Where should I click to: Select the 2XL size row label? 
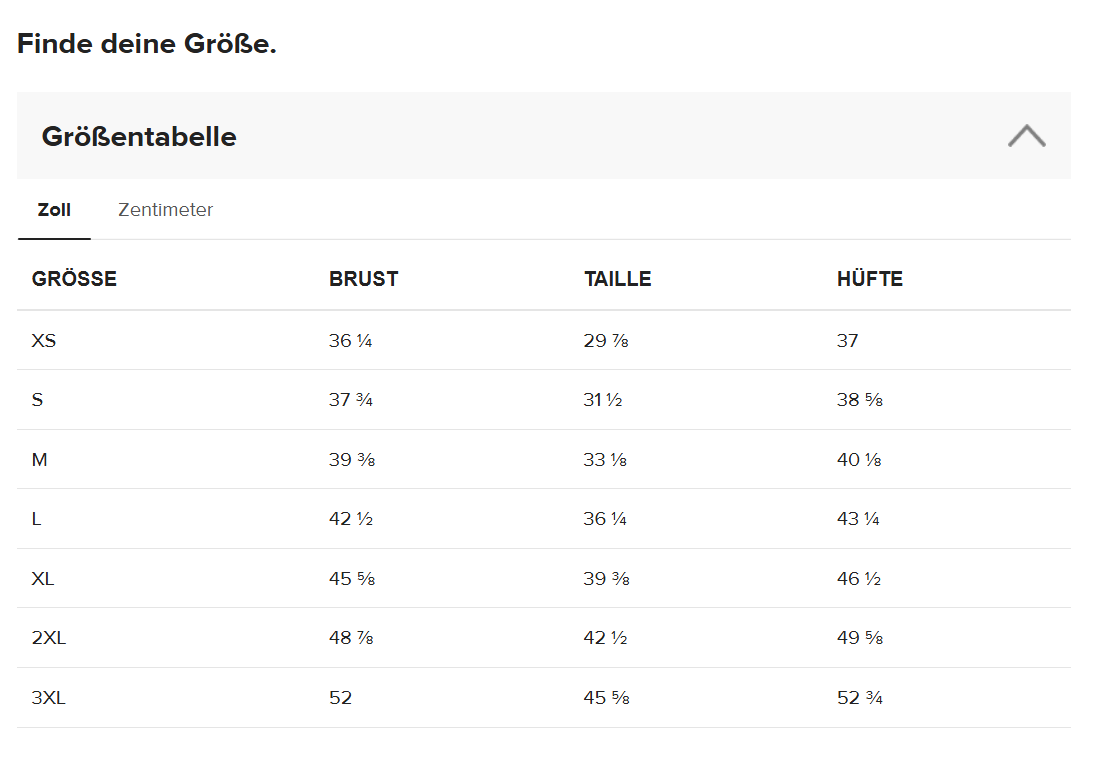coord(48,638)
